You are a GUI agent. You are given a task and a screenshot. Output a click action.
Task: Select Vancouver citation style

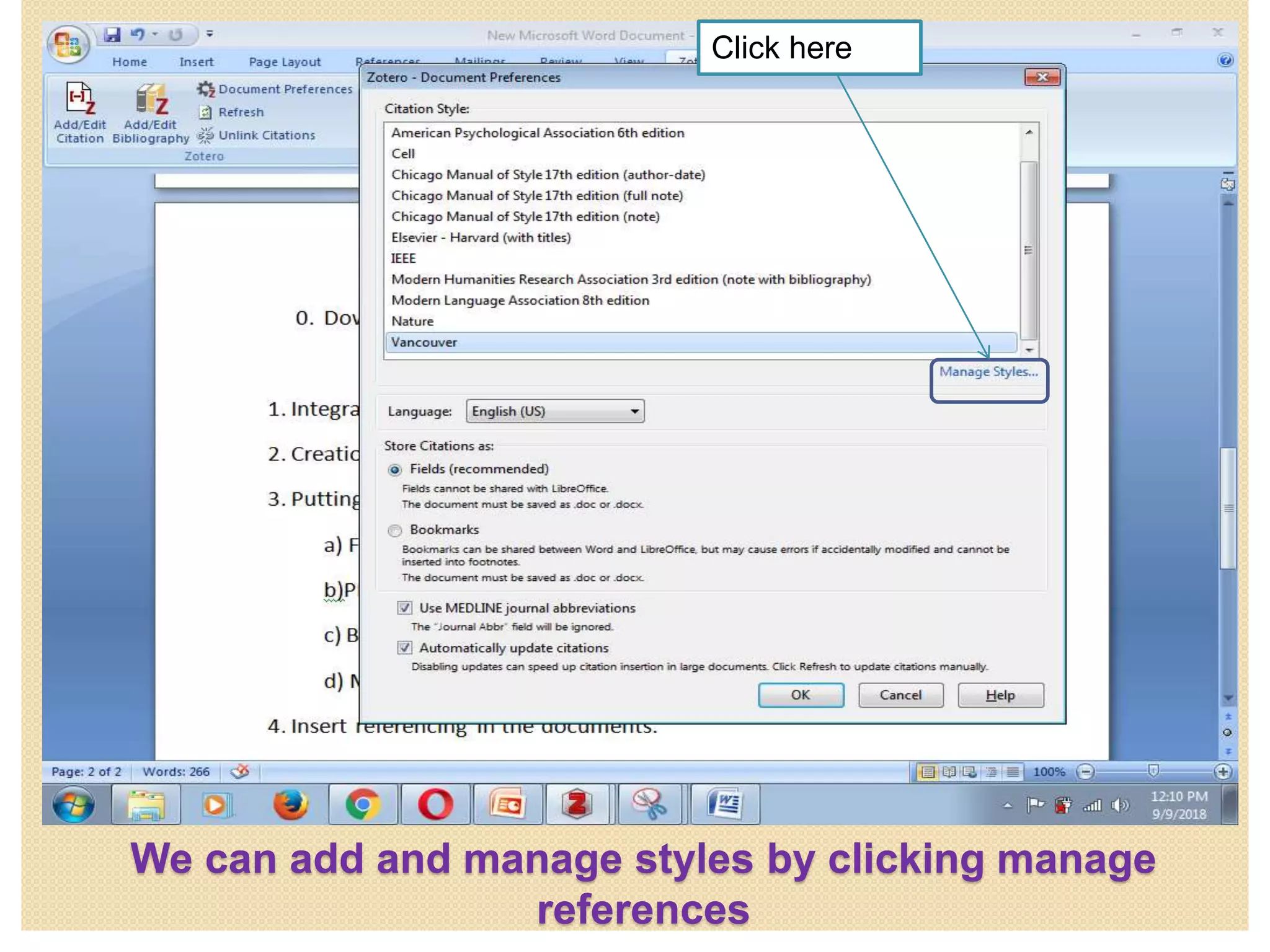[x=701, y=342]
